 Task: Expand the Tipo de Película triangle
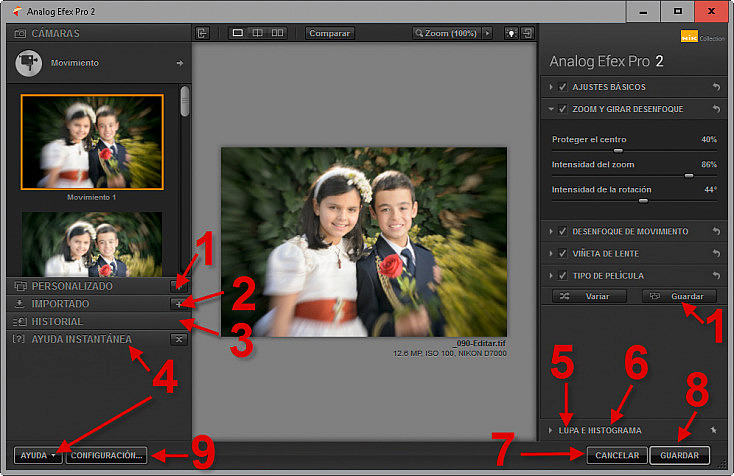coord(550,275)
